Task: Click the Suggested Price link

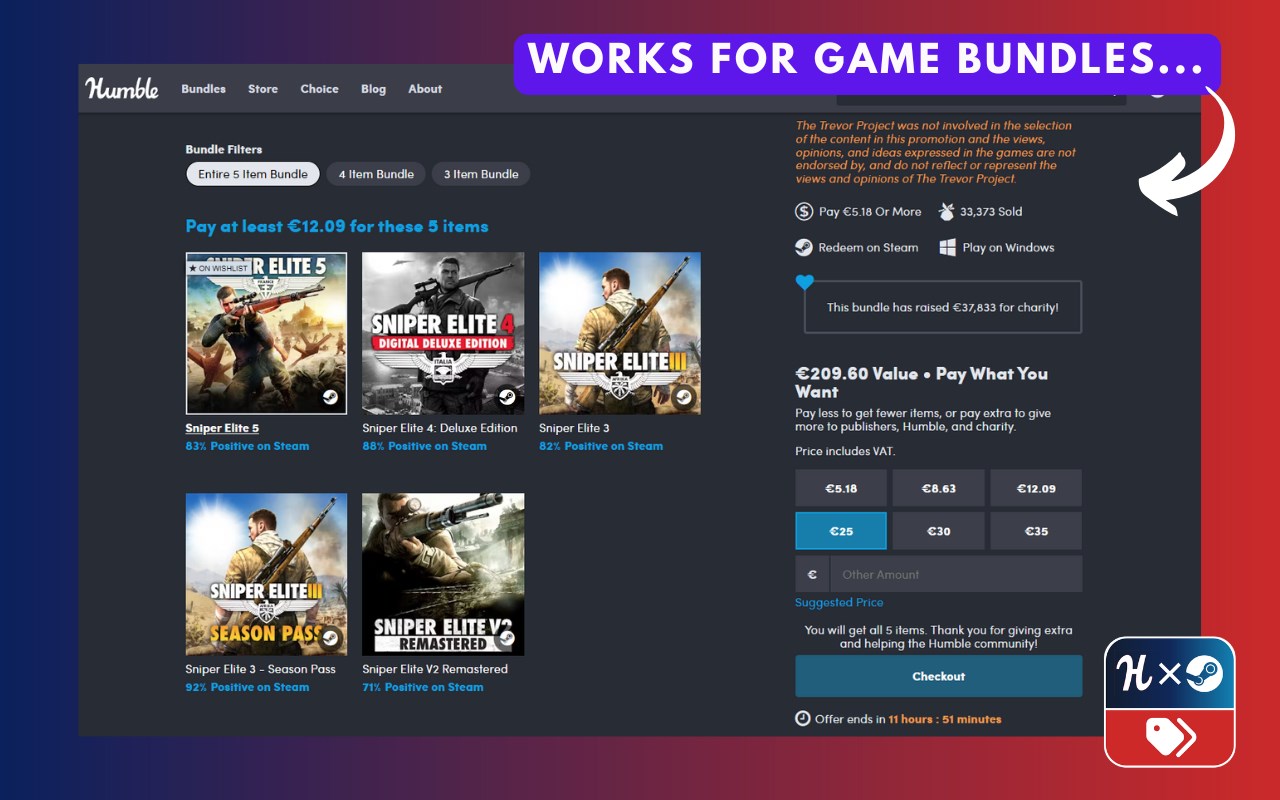Action: point(839,603)
